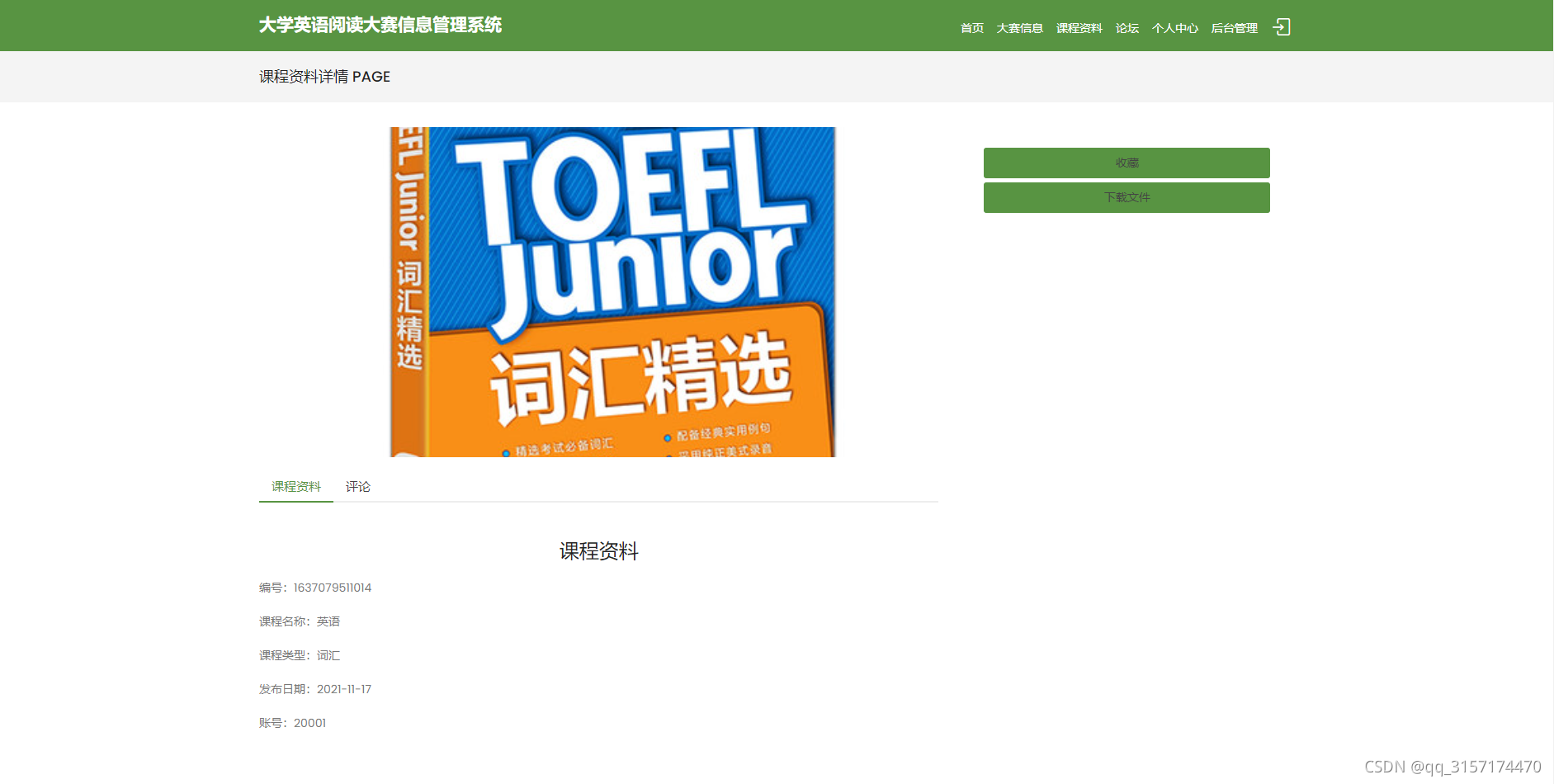1554x784 pixels.
Task: Click the TOEFL Junior book cover image
Action: click(x=613, y=291)
